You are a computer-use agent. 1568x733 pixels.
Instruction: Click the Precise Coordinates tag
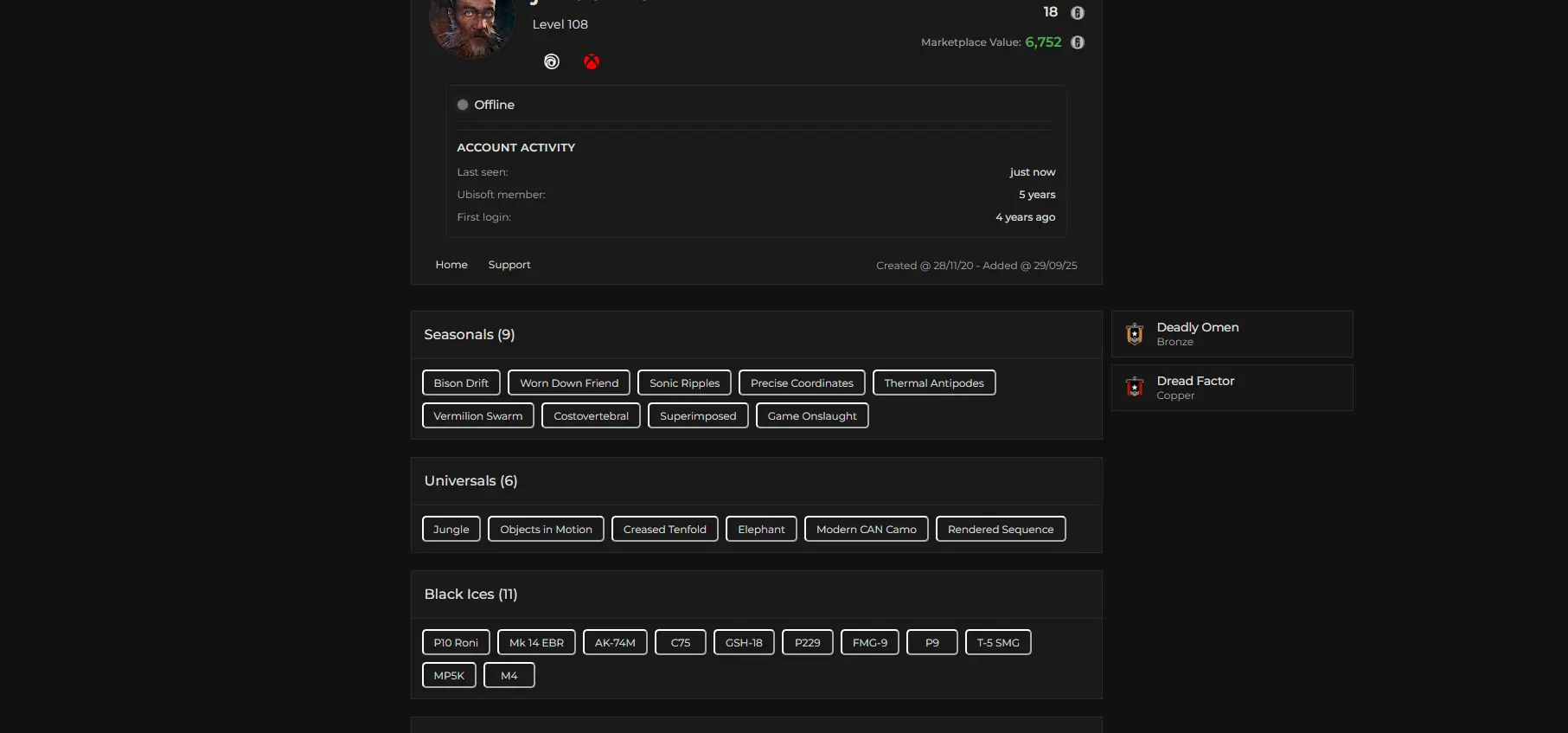[802, 383]
